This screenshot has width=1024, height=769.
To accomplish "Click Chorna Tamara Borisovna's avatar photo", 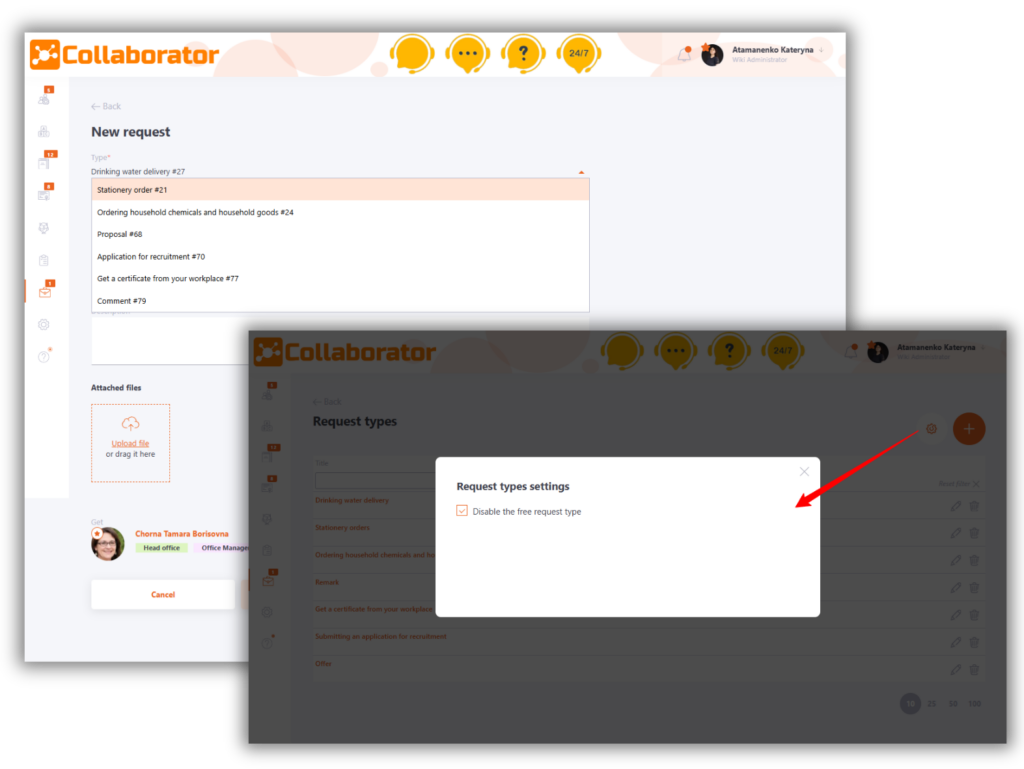I will point(108,544).
